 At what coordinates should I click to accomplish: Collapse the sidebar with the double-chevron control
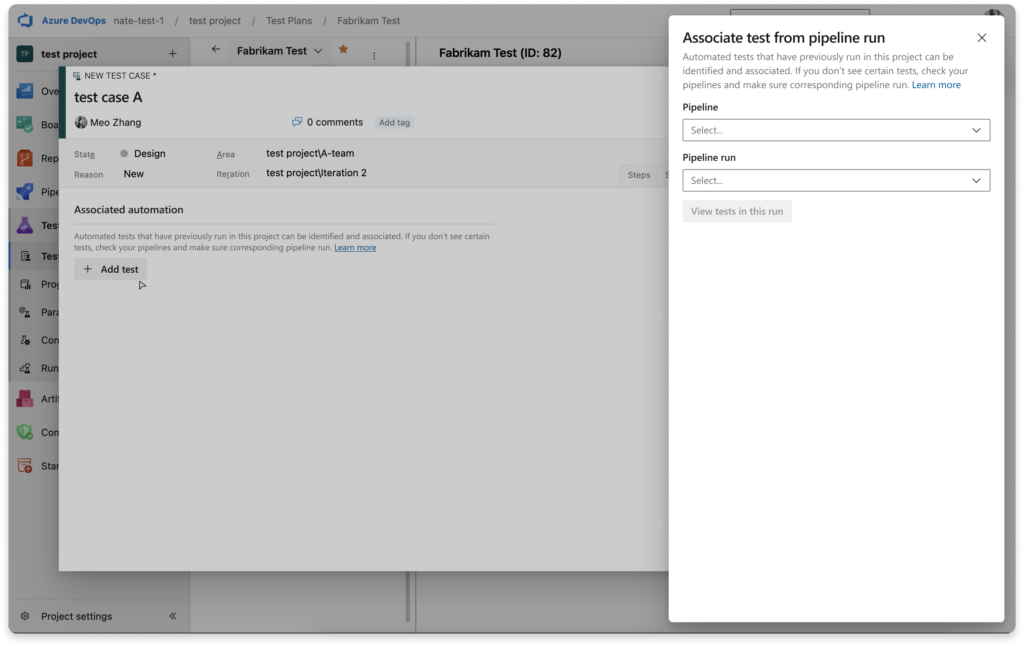point(173,616)
